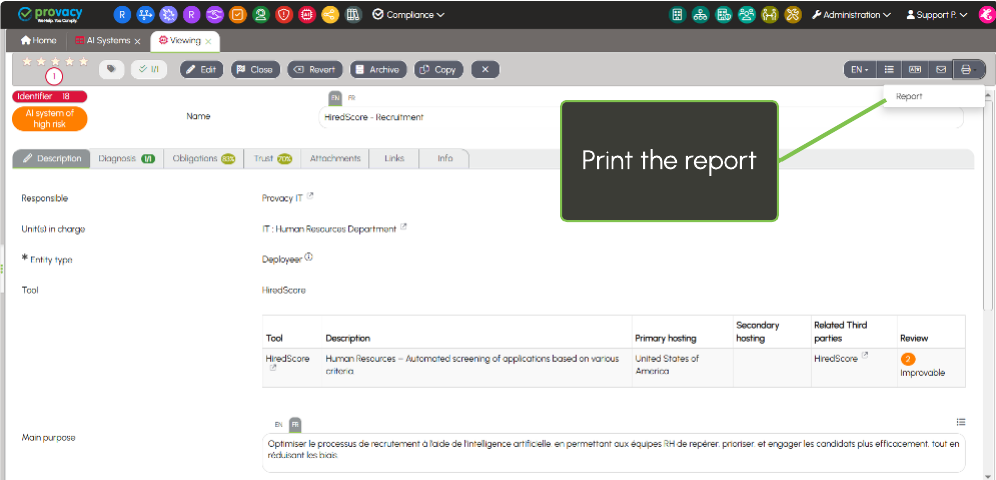Click the translation A/B icon
The image size is (996, 480).
(x=914, y=69)
